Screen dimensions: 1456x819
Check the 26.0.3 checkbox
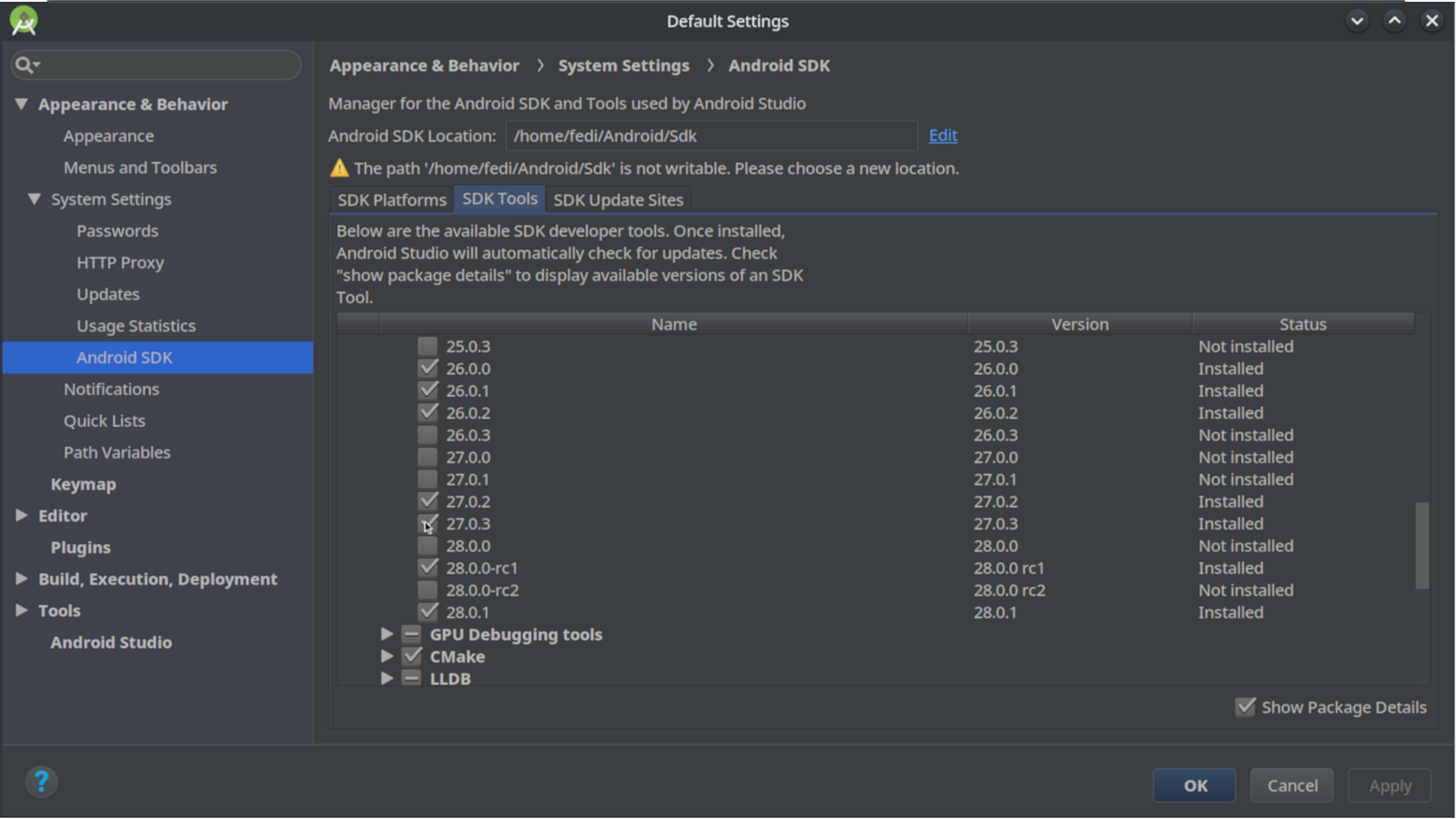[x=428, y=435]
